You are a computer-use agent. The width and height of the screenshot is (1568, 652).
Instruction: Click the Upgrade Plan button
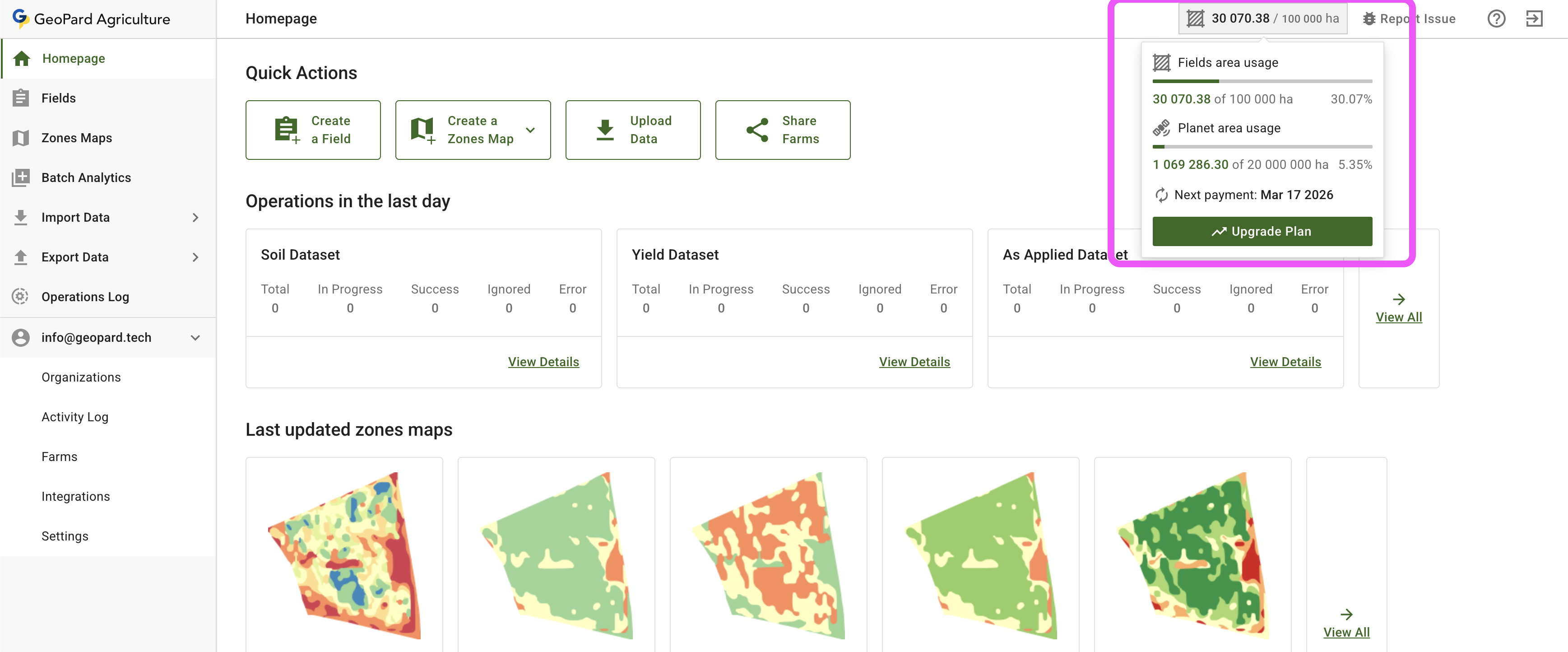[x=1262, y=231]
